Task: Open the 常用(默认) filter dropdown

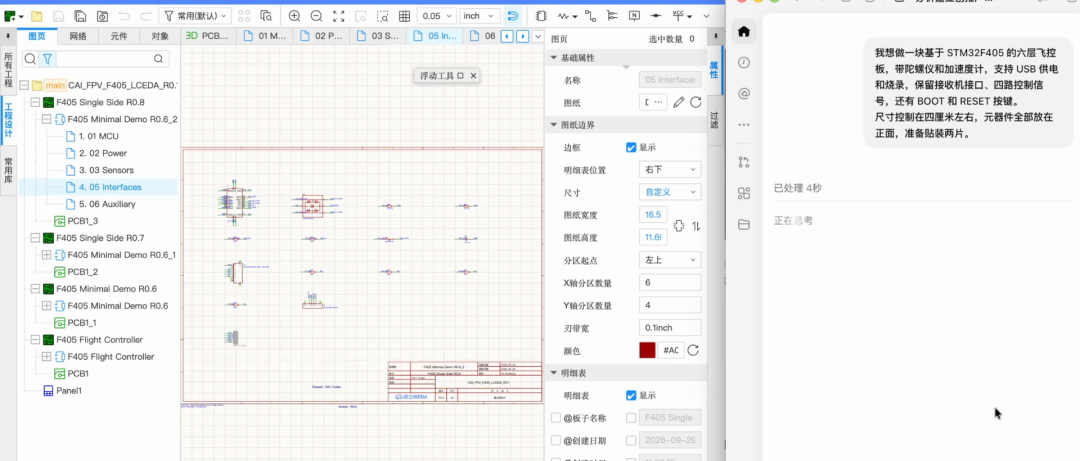Action: click(x=195, y=16)
